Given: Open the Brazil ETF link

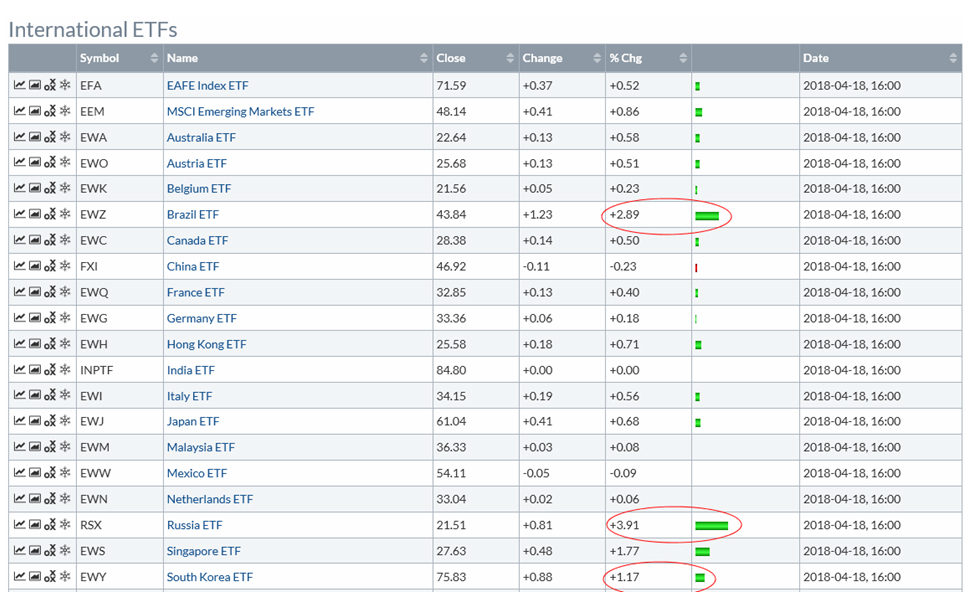Looking at the screenshot, I should coord(193,215).
